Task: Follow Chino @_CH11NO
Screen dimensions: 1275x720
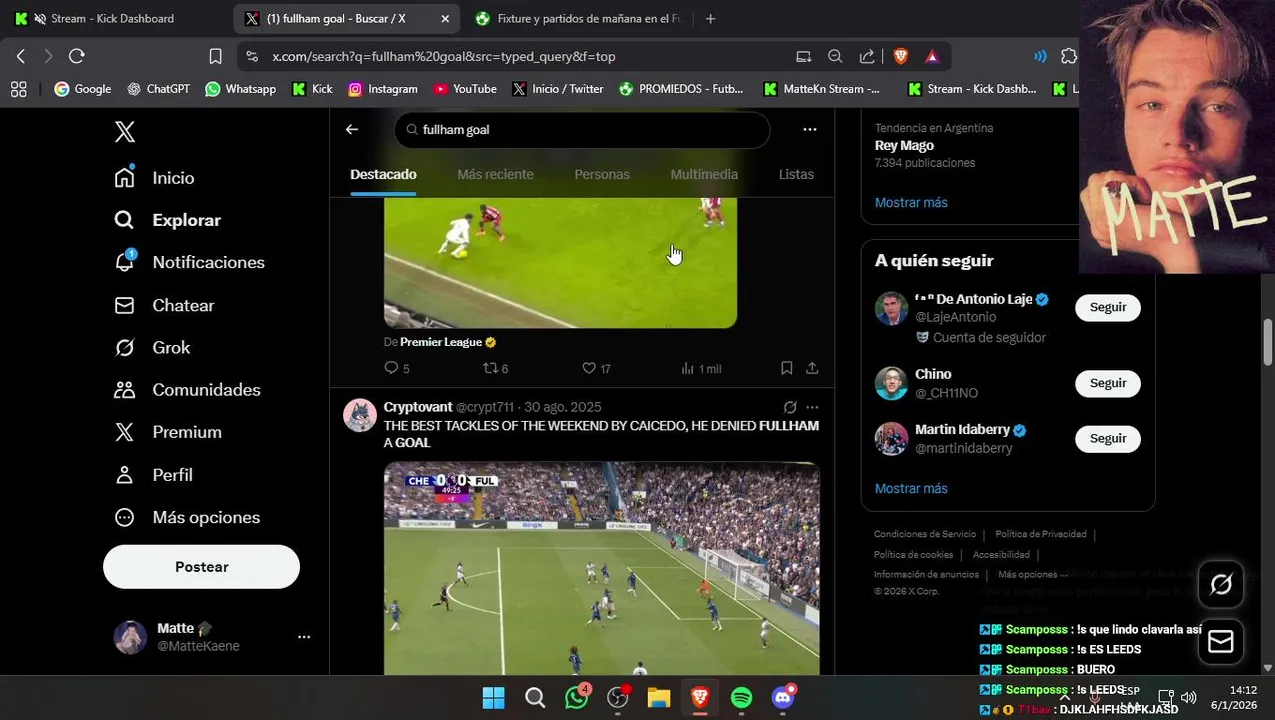Action: pos(1108,383)
